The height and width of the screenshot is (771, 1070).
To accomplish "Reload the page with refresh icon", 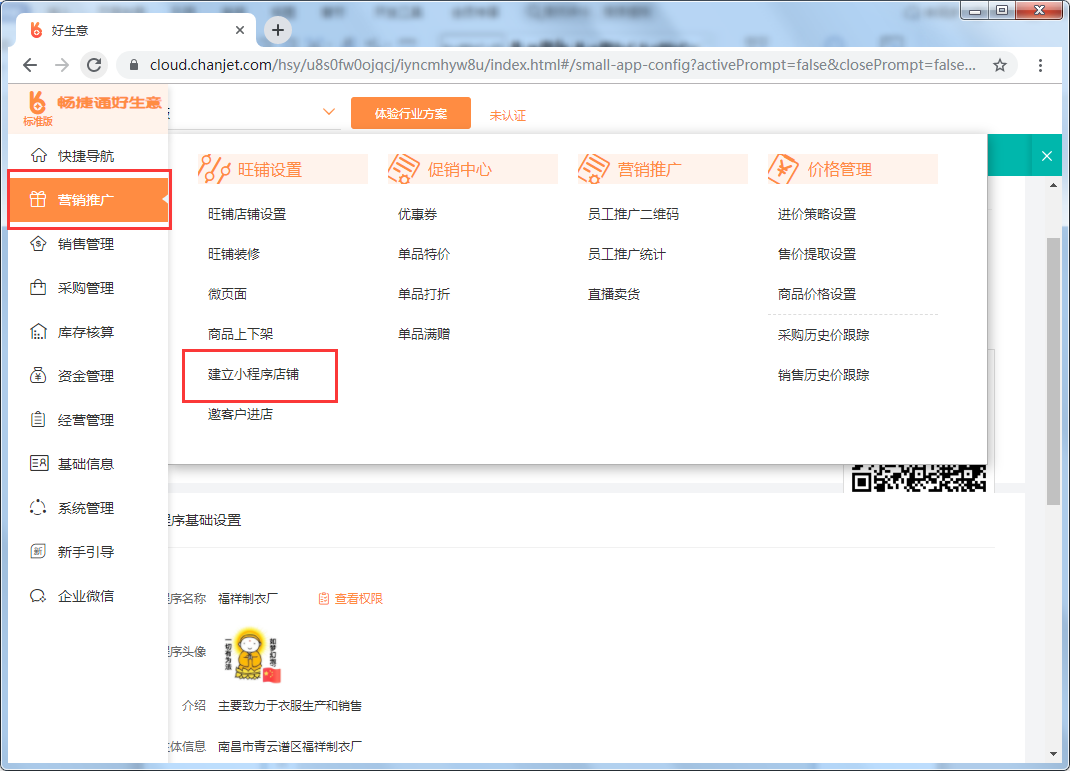I will point(94,65).
